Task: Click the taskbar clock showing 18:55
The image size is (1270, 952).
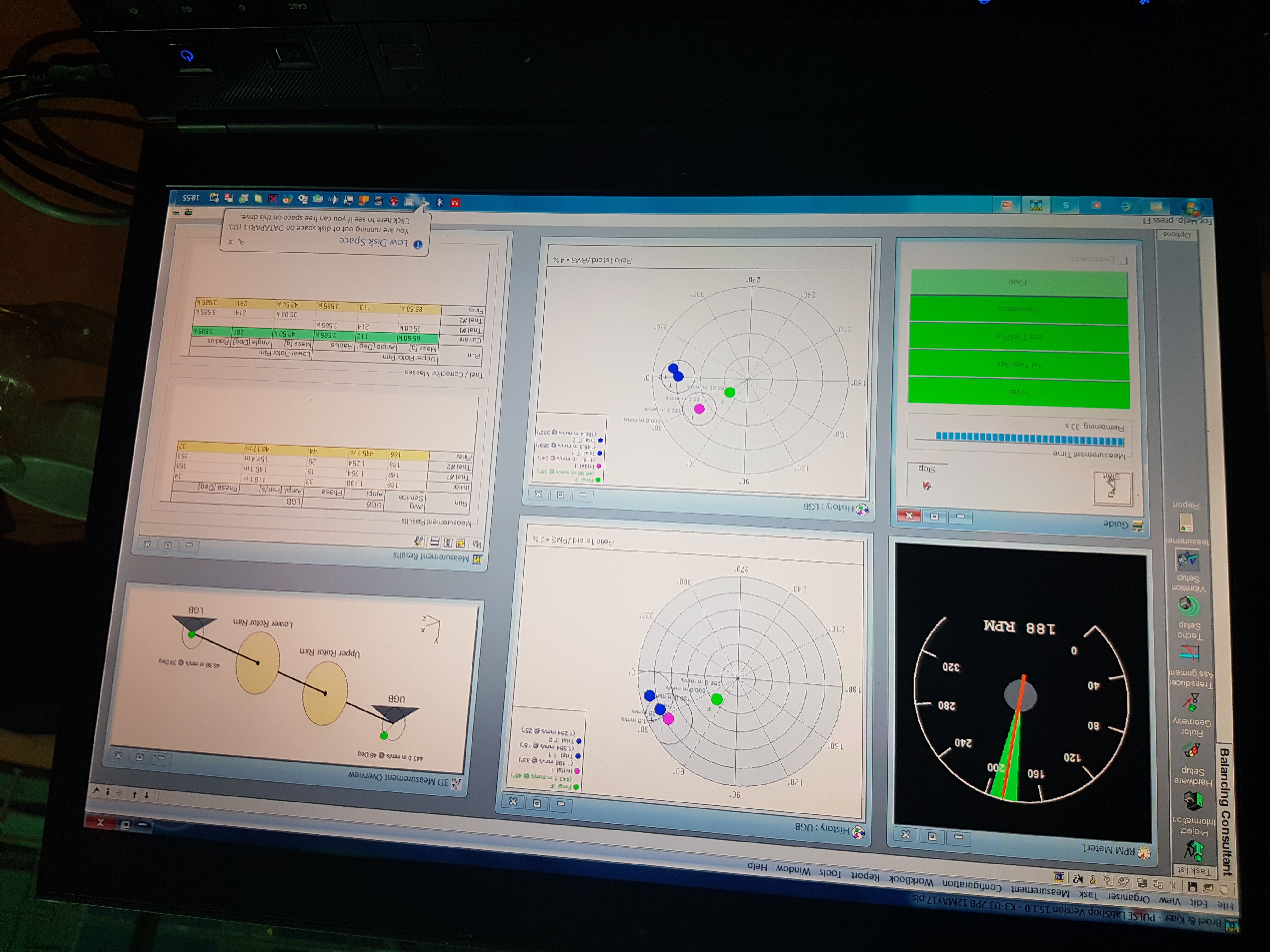Action: pyautogui.click(x=191, y=197)
